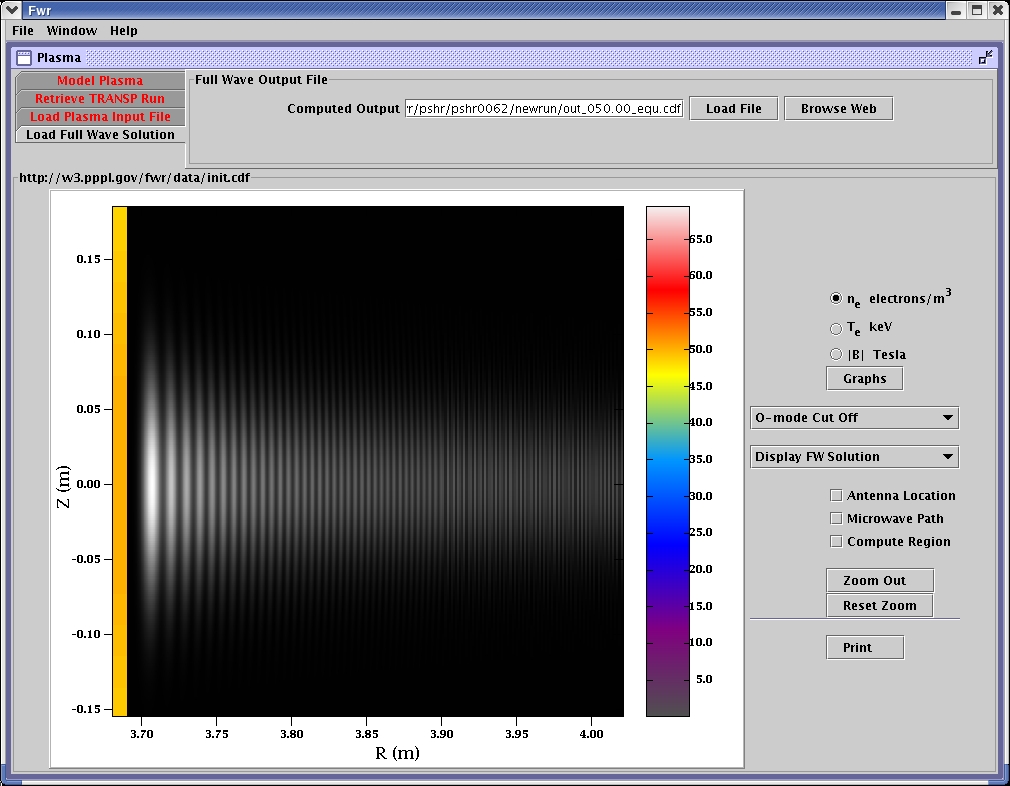Click the rainbow color scale bar
Image resolution: width=1010 pixels, height=786 pixels.
(668, 461)
